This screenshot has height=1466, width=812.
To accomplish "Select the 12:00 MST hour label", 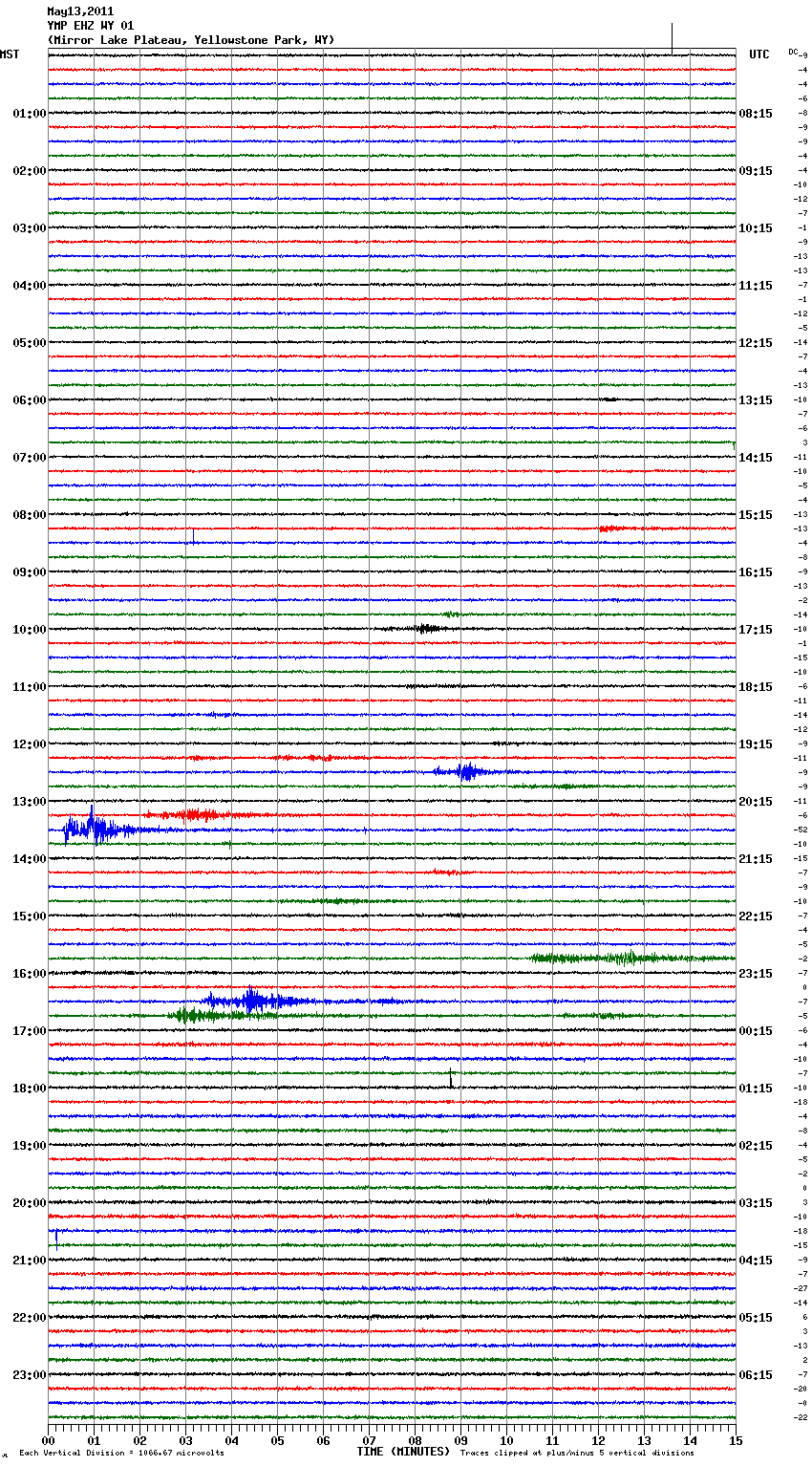I will point(30,744).
